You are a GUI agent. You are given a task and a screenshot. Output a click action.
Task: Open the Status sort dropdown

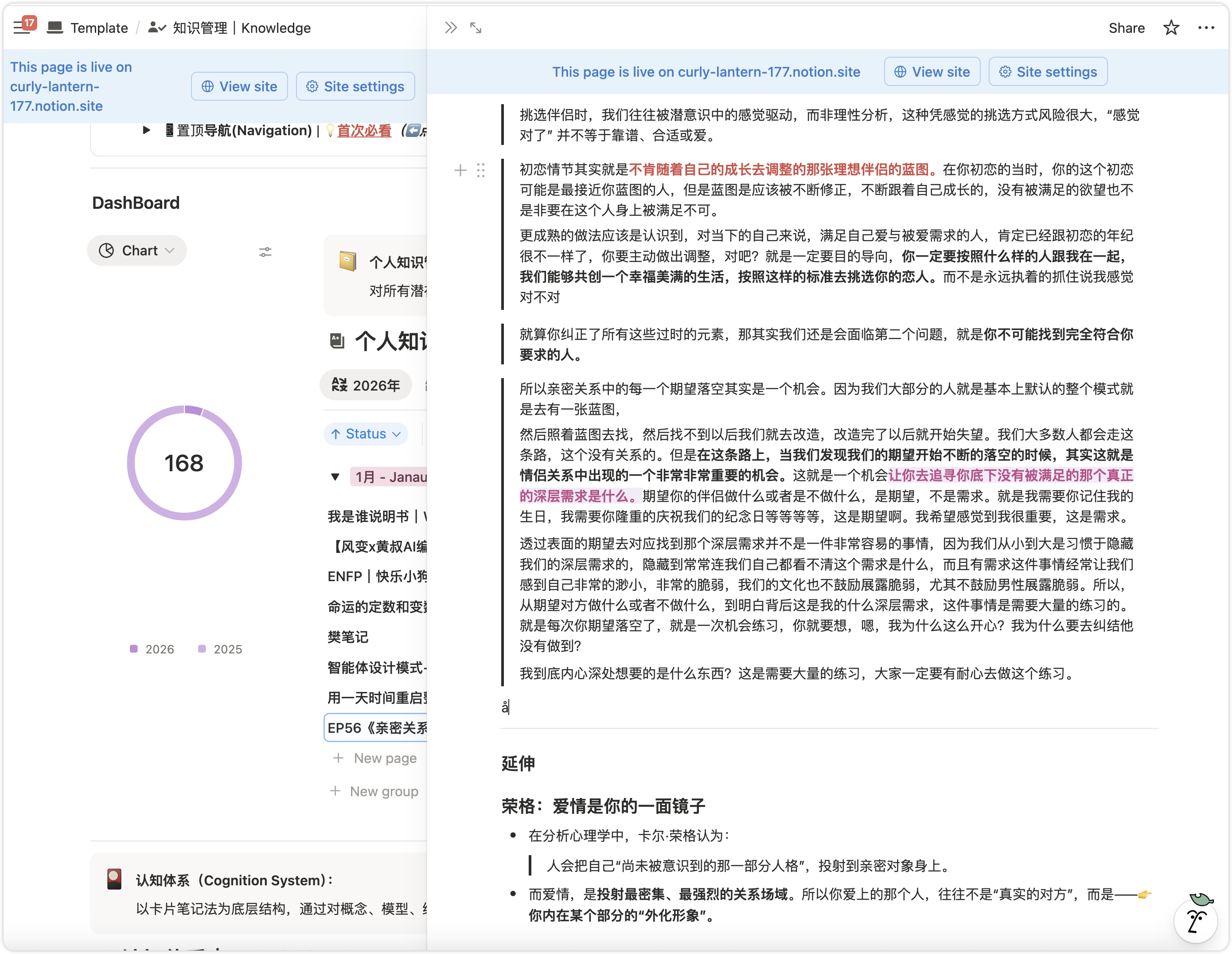[x=366, y=433]
